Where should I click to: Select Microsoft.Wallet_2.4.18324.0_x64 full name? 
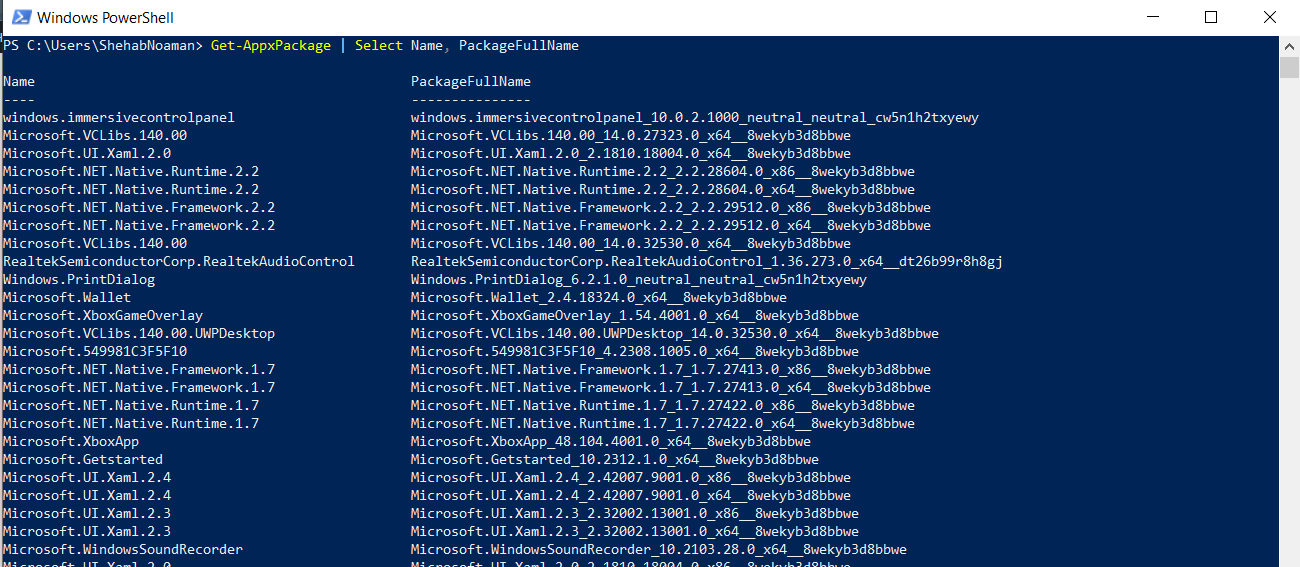pos(599,298)
